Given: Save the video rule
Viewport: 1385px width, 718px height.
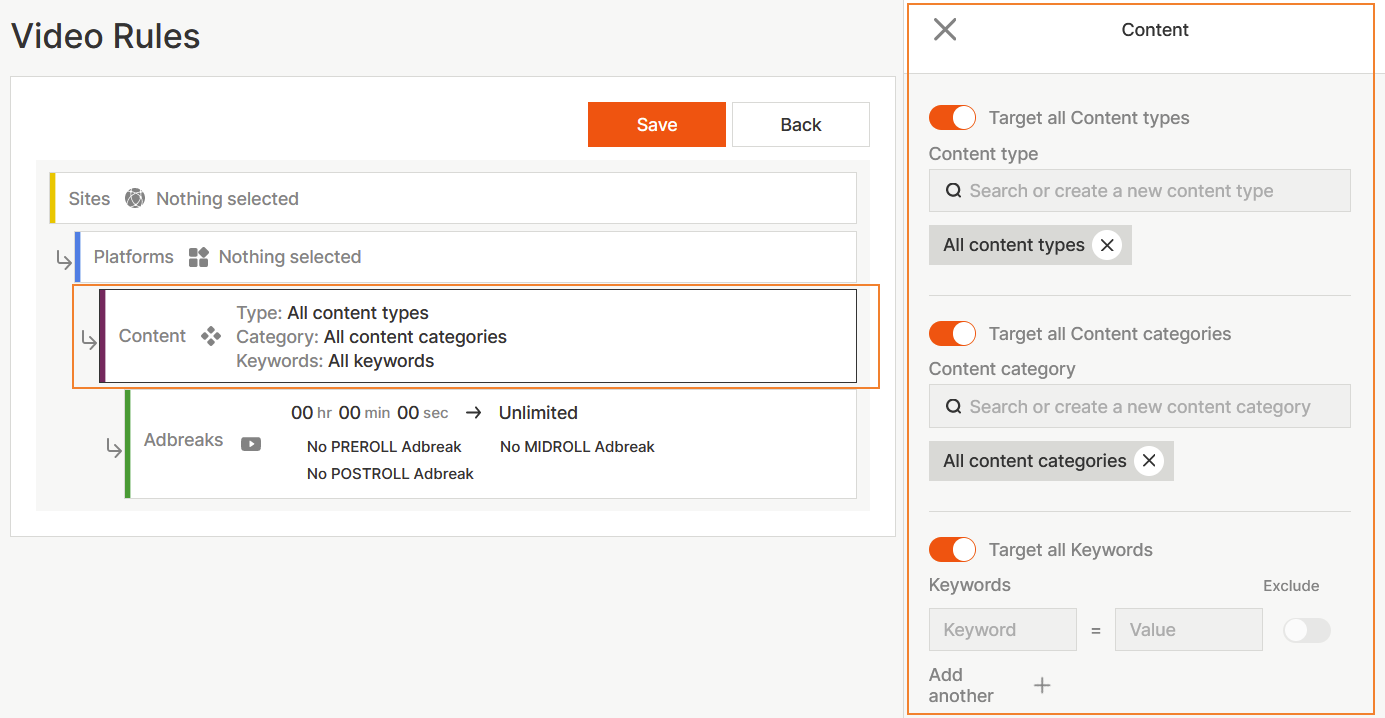Looking at the screenshot, I should click(657, 125).
